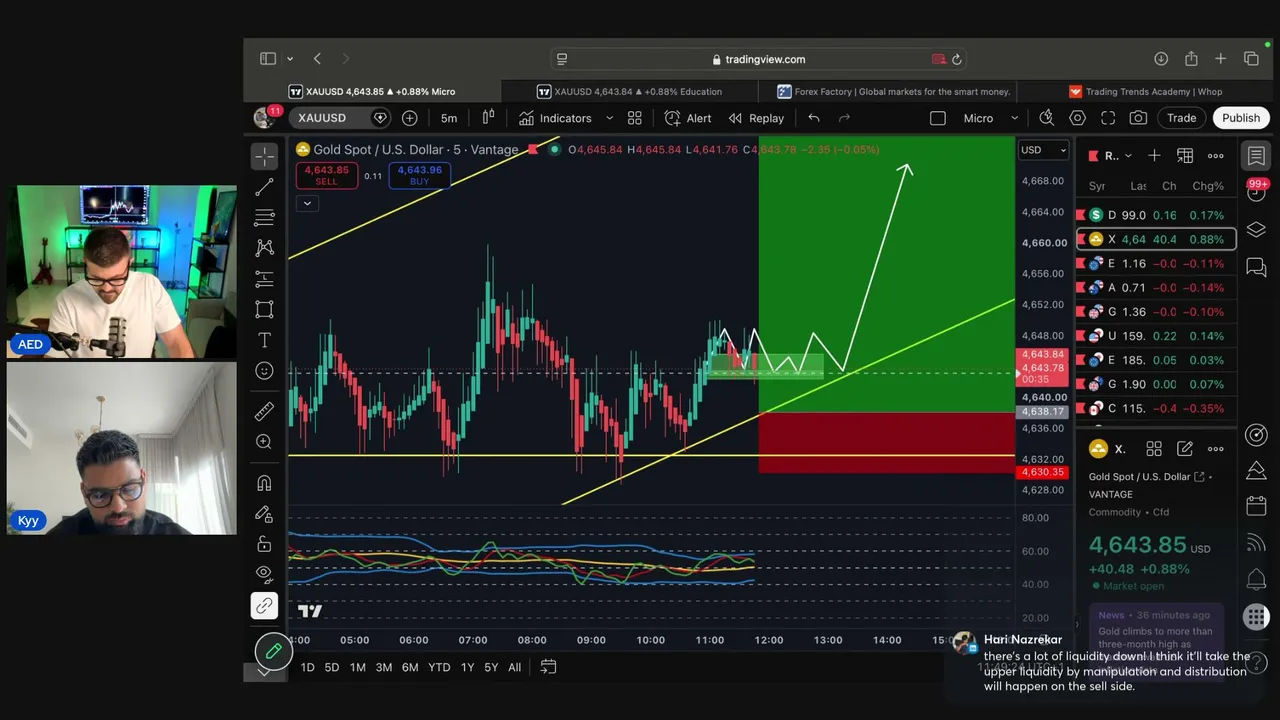Open the watchlist panel icon in right sidebar
1280x720 pixels.
coord(1256,156)
